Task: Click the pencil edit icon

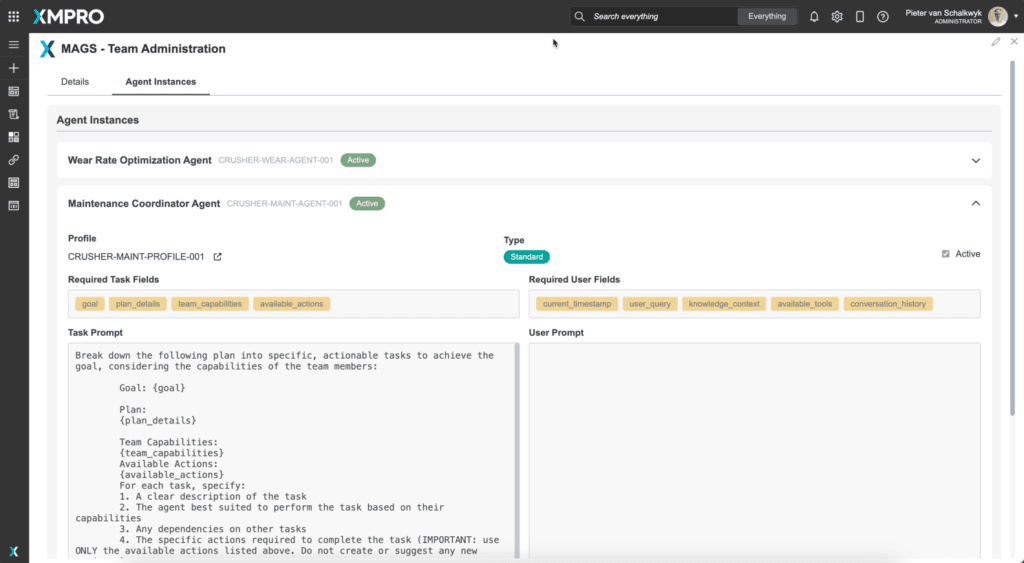Action: 996,42
